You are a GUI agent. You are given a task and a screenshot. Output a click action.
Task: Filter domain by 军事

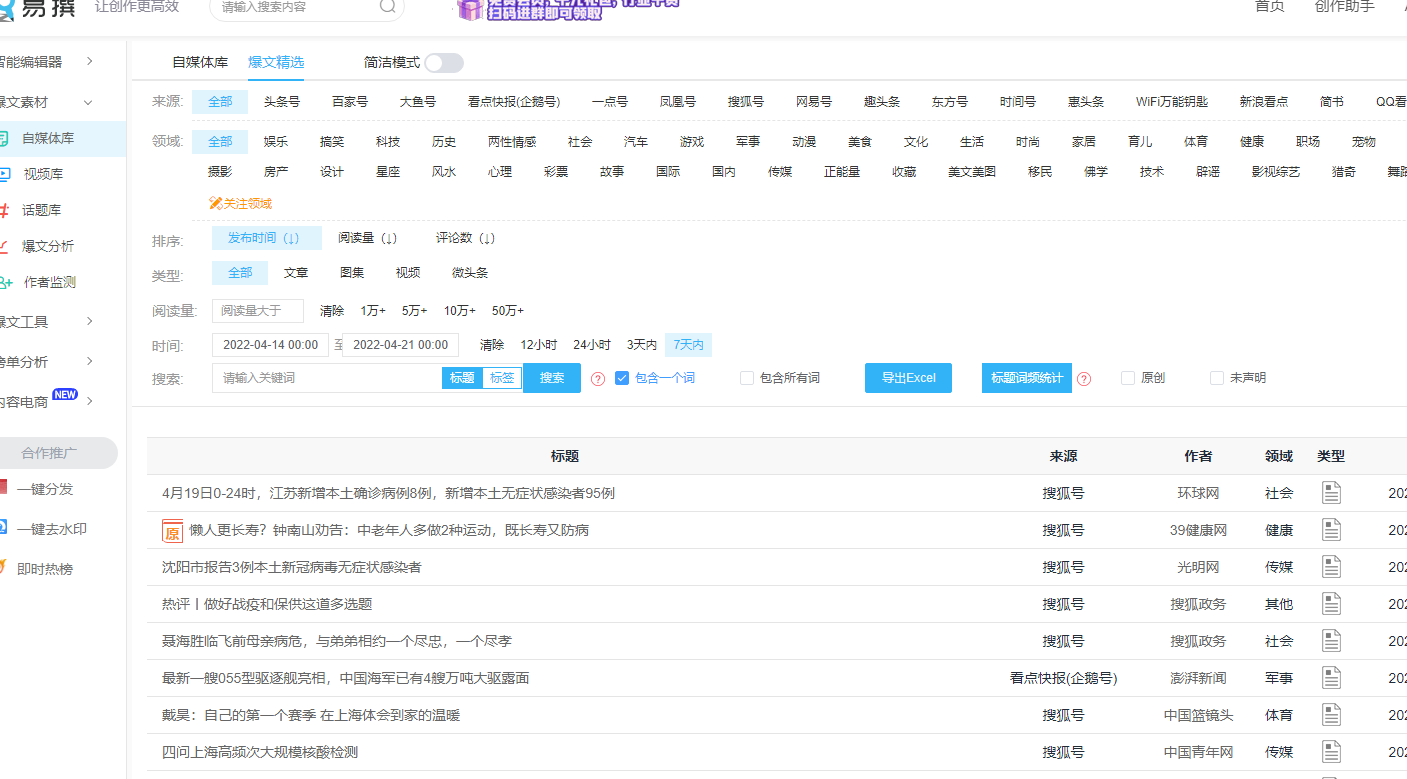coord(748,142)
